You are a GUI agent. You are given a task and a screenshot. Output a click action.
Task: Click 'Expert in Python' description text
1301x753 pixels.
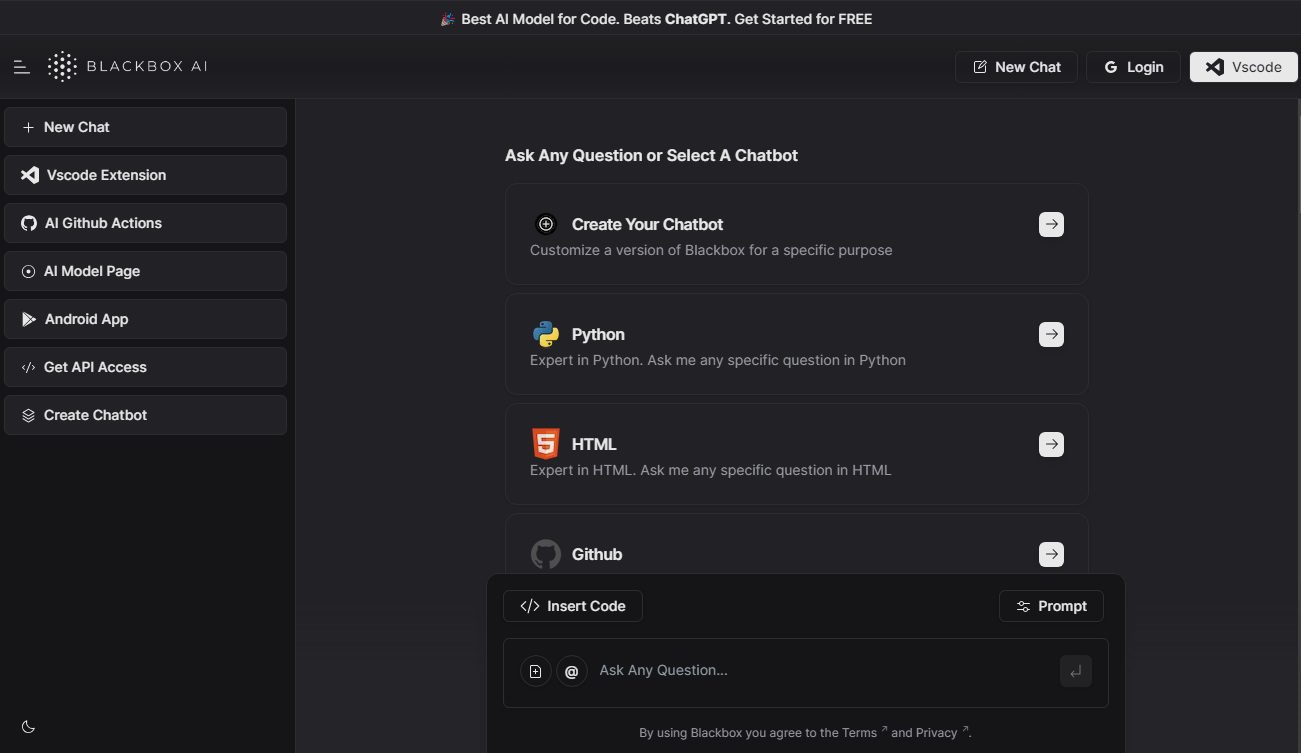717,360
